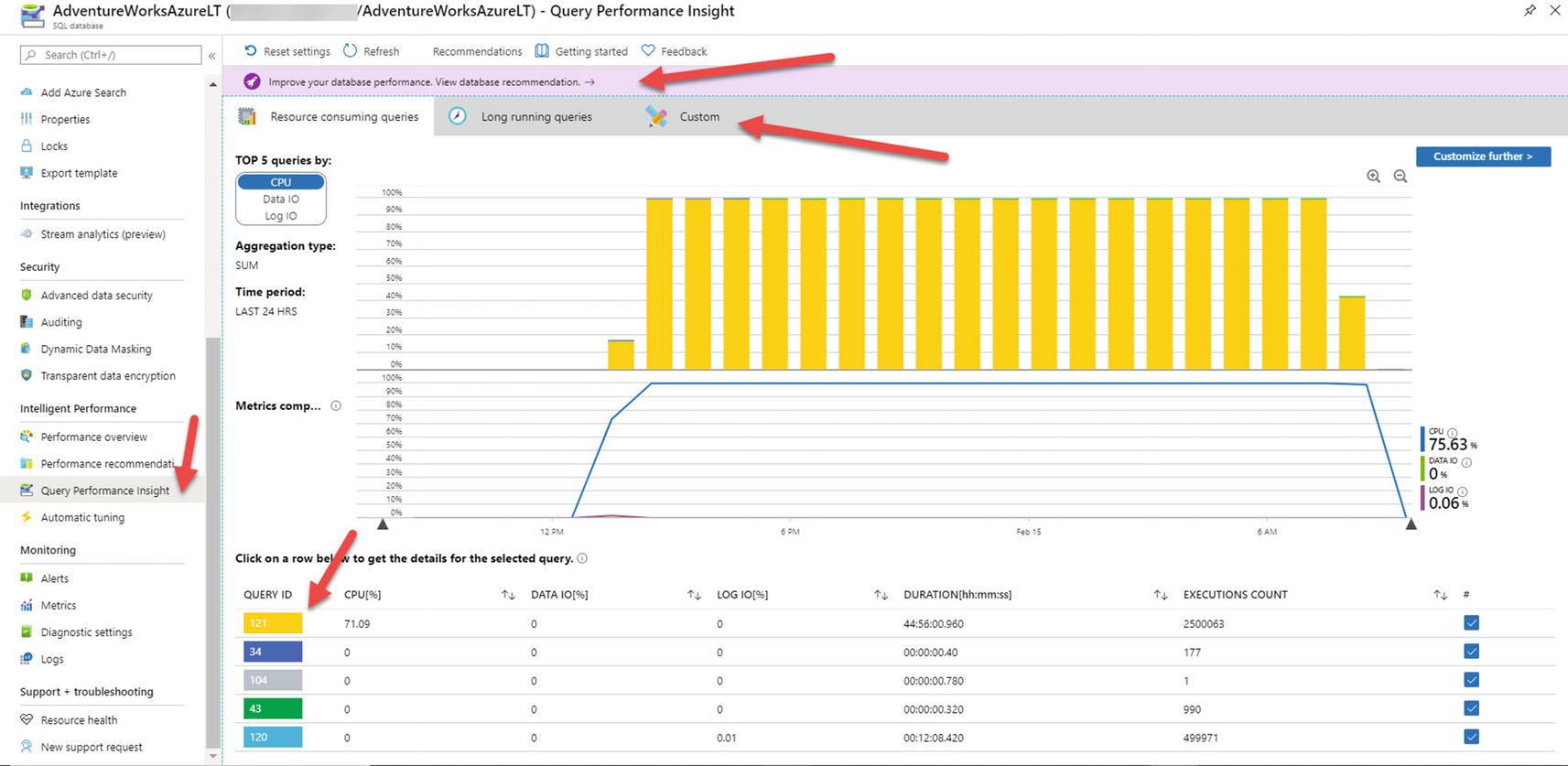The width and height of the screenshot is (1568, 766).
Task: Click the Customize further button
Action: click(1483, 156)
